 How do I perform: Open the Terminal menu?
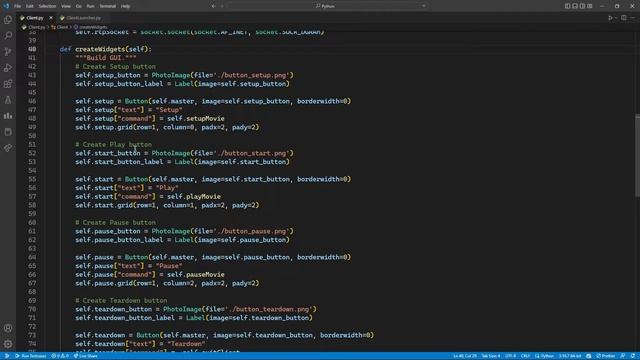[108, 6]
